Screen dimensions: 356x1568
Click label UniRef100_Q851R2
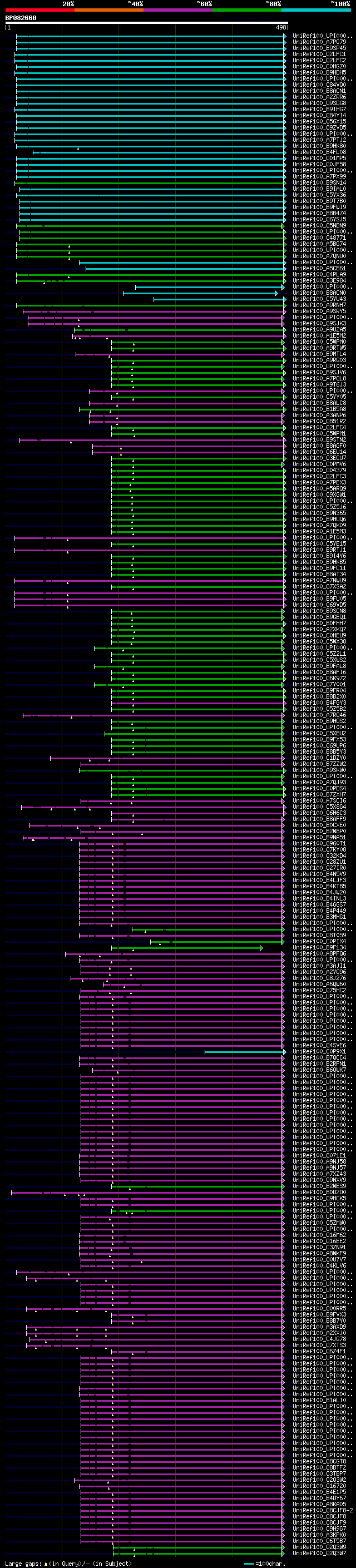click(319, 421)
